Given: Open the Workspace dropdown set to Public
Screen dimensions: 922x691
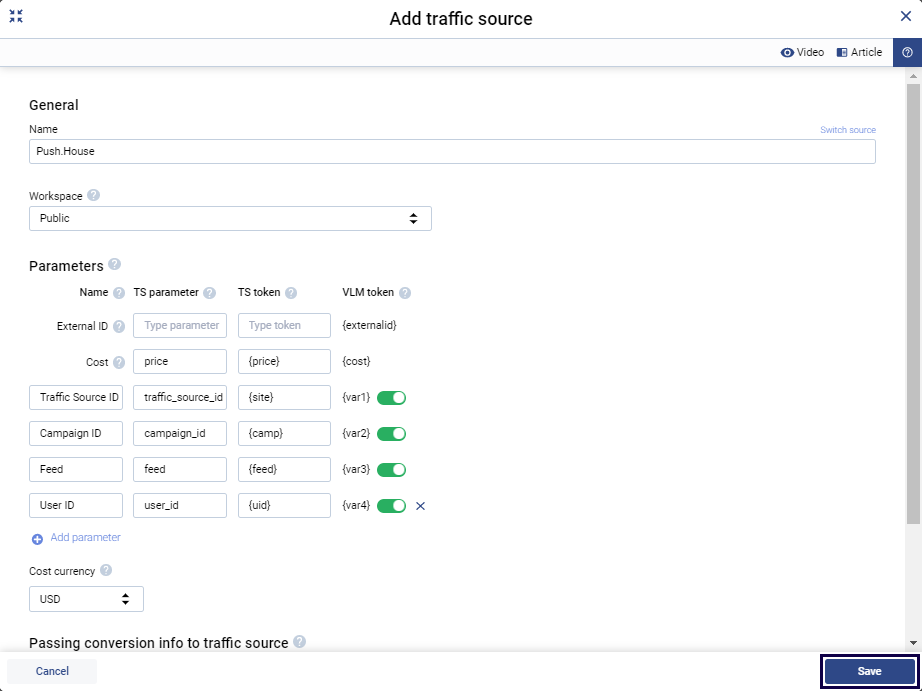Looking at the screenshot, I should (x=230, y=218).
